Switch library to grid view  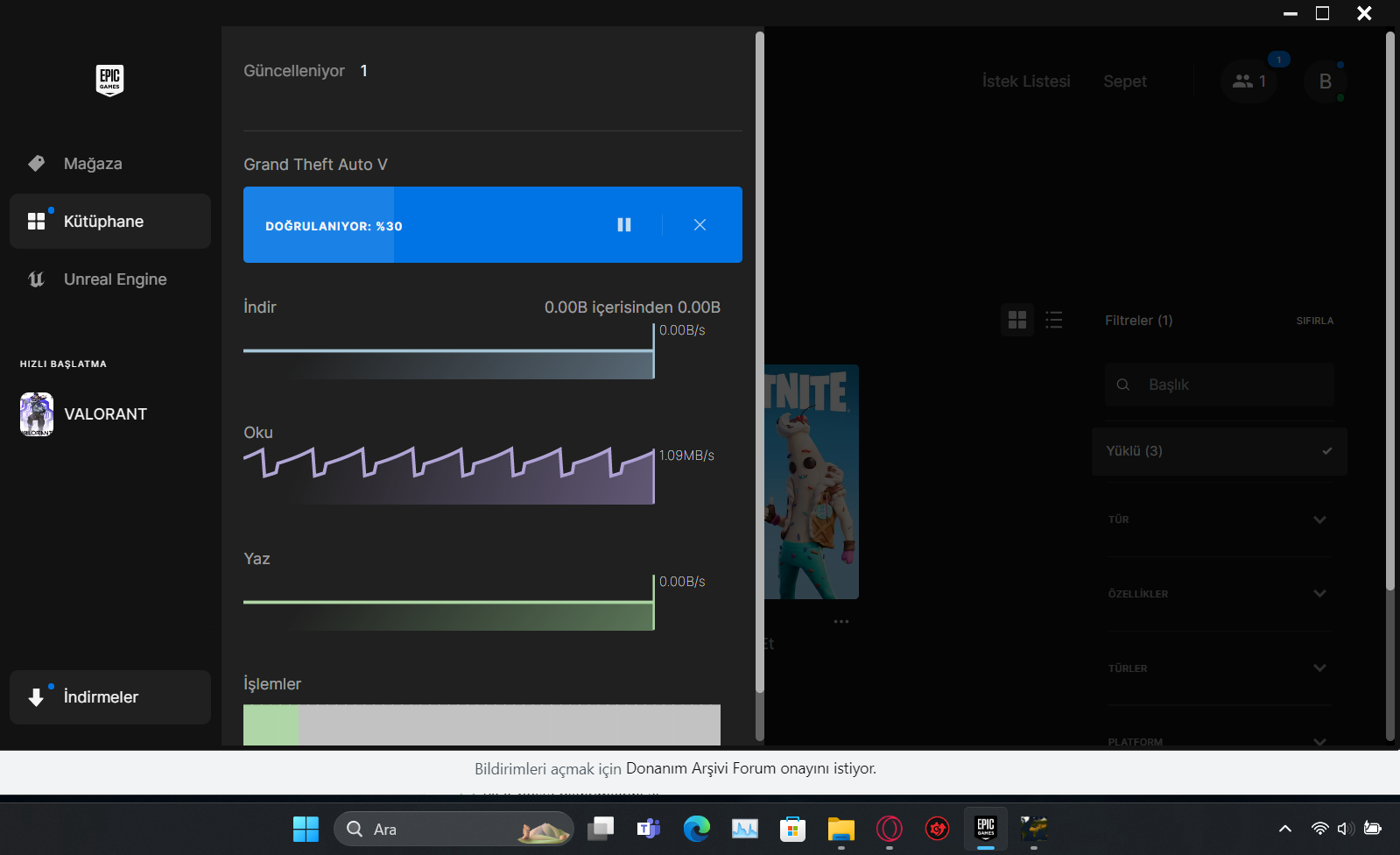tap(1017, 321)
